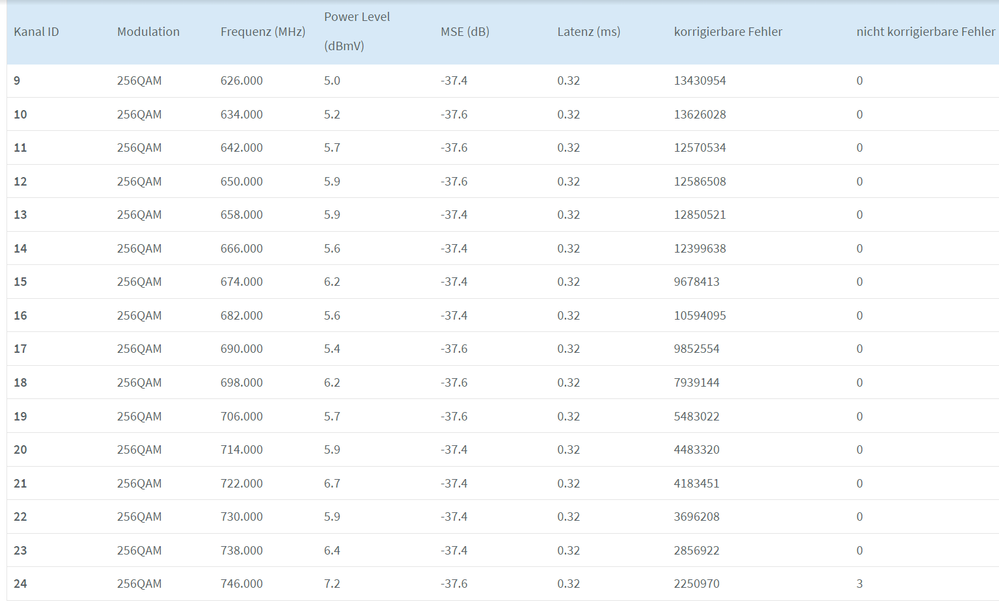Select frequency 674.000 cell

pyautogui.click(x=241, y=282)
